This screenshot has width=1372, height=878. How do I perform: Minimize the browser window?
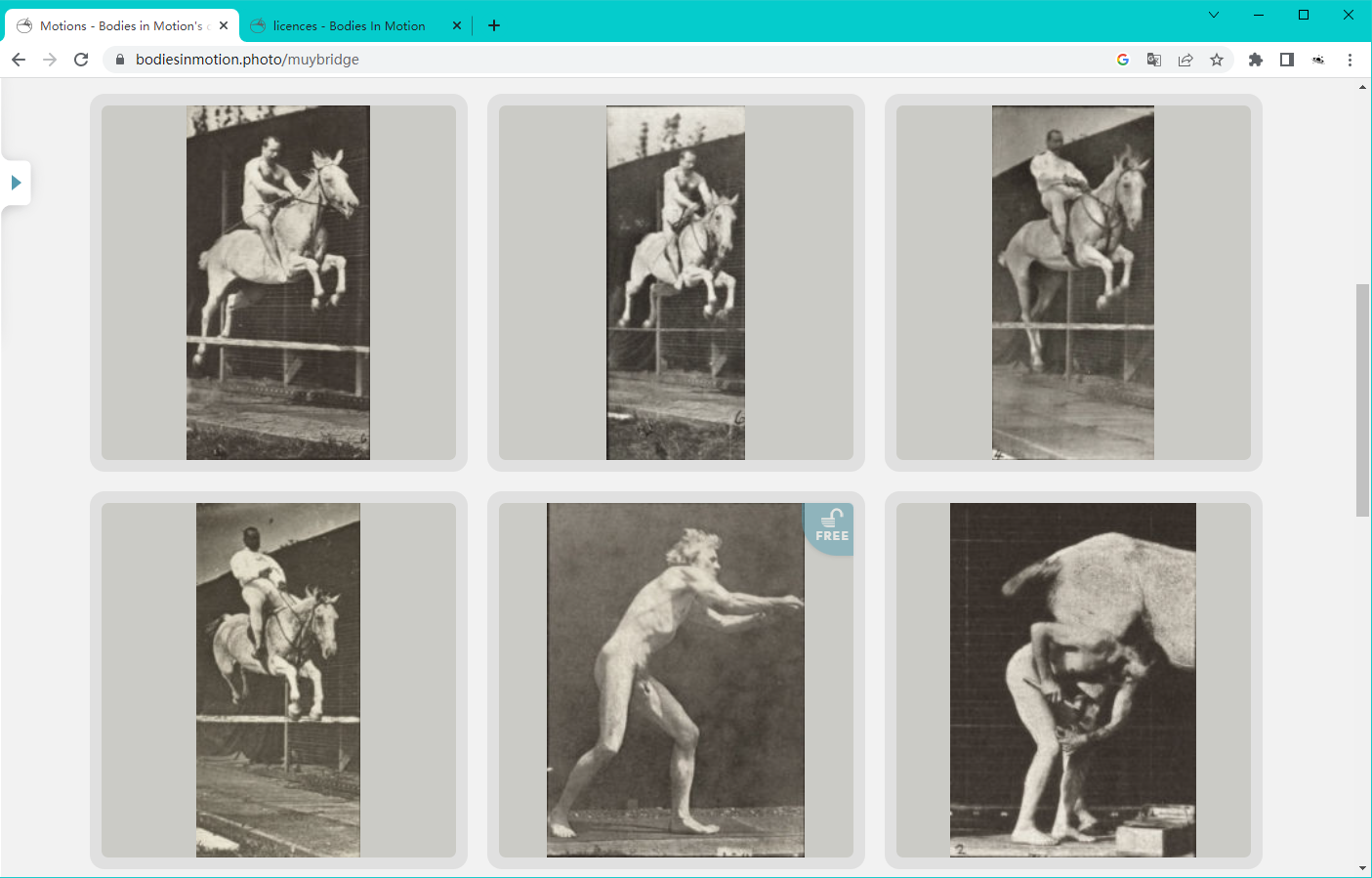tap(1259, 15)
